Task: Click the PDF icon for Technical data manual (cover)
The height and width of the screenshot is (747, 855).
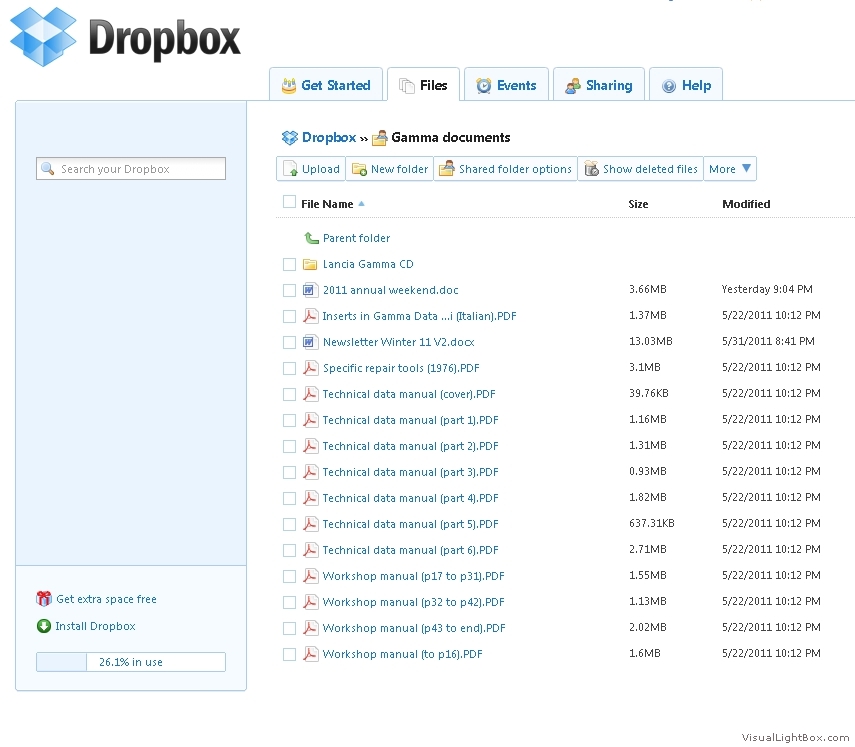Action: coord(310,394)
